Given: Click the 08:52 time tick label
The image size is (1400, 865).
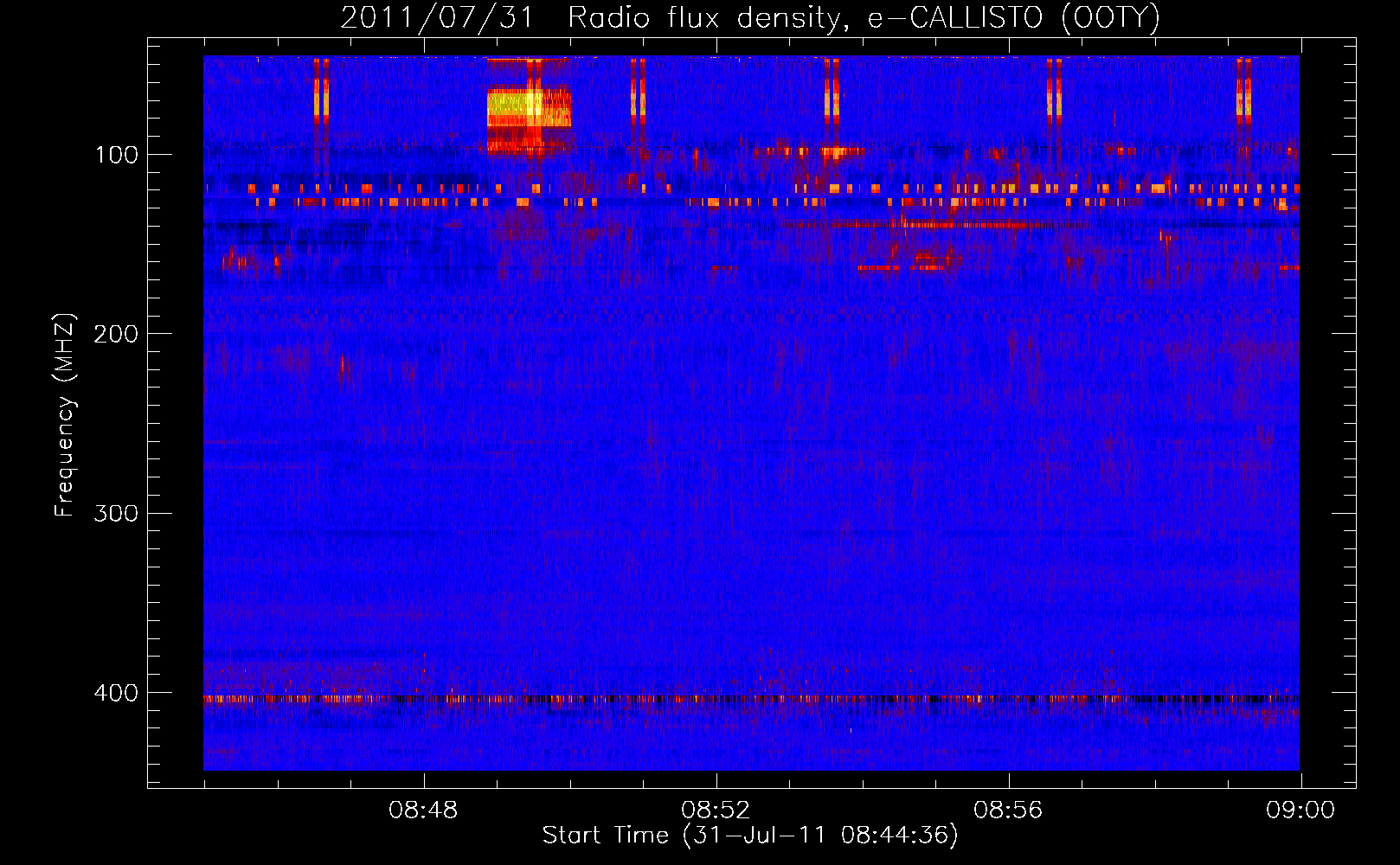Looking at the screenshot, I should 716,811.
